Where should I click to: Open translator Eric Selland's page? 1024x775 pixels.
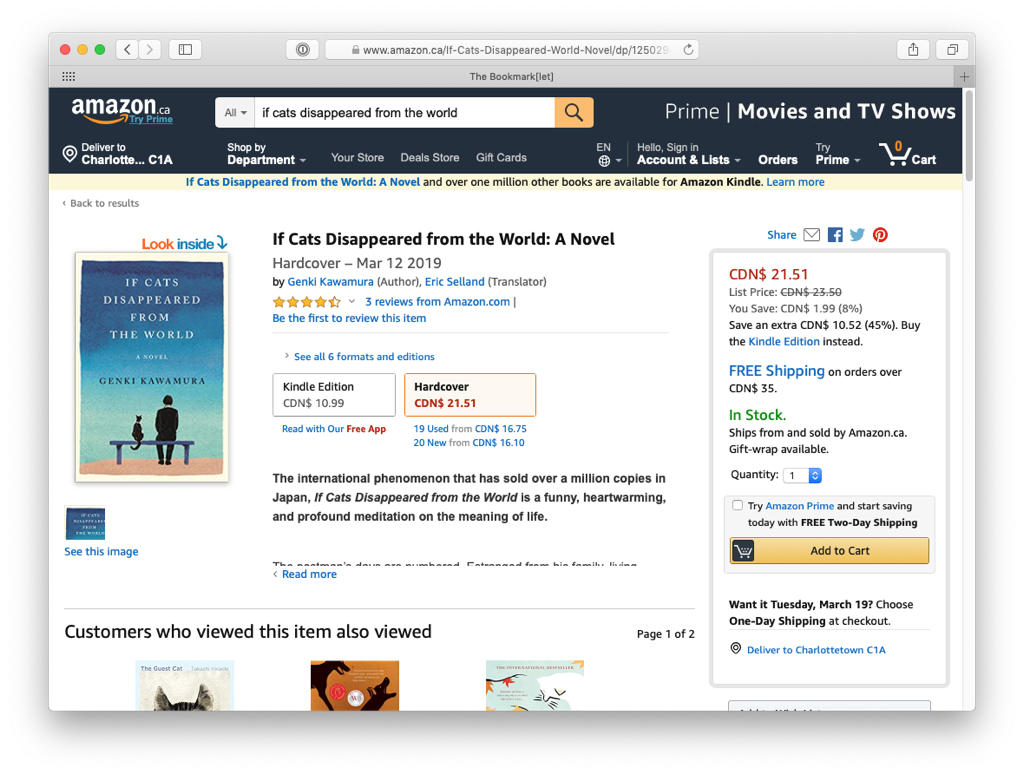pos(455,281)
